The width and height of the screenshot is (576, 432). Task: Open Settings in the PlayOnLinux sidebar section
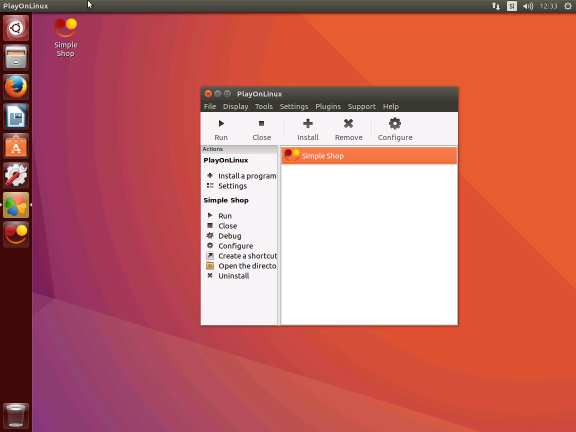click(x=227, y=186)
